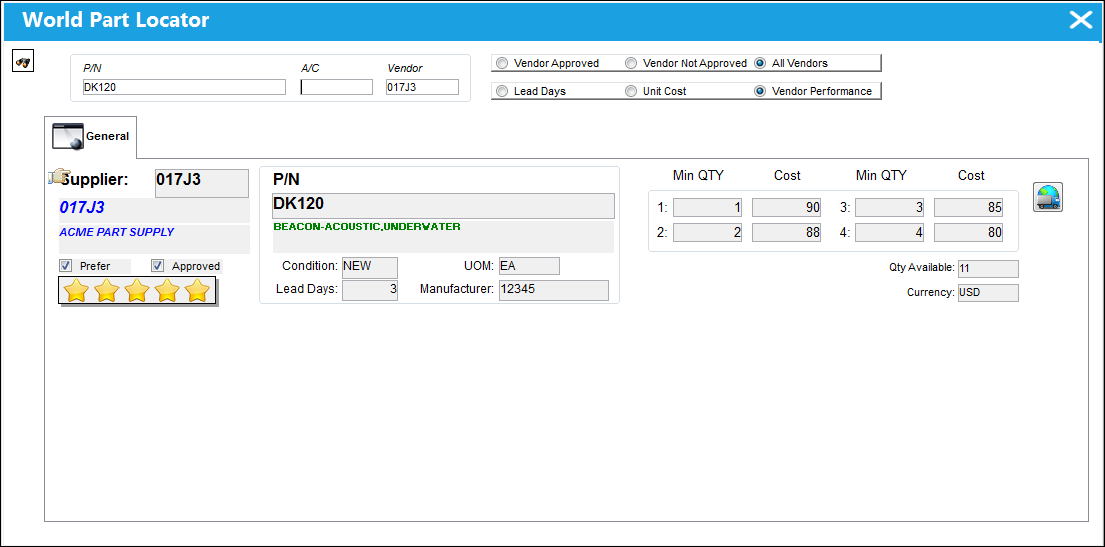Click Cost field showing 85
This screenshot has height=547, width=1105.
[968, 208]
